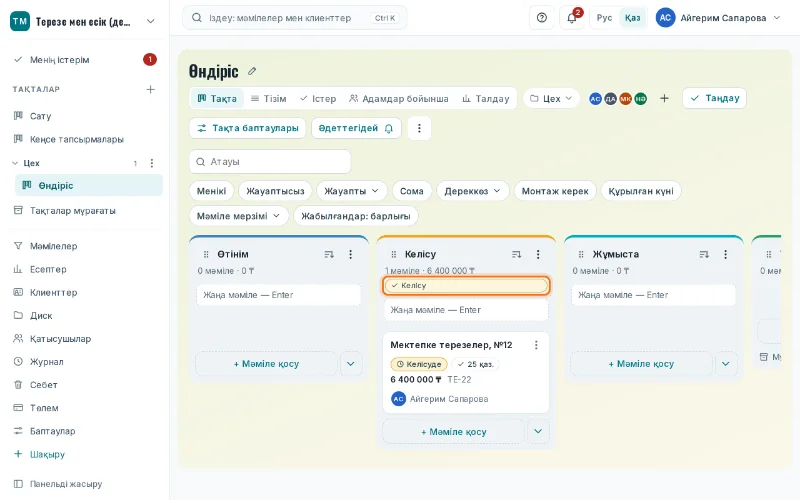This screenshot has height=500, width=800.
Task: Click the pencil icon next to Өндіріс title
Action: pos(252,71)
